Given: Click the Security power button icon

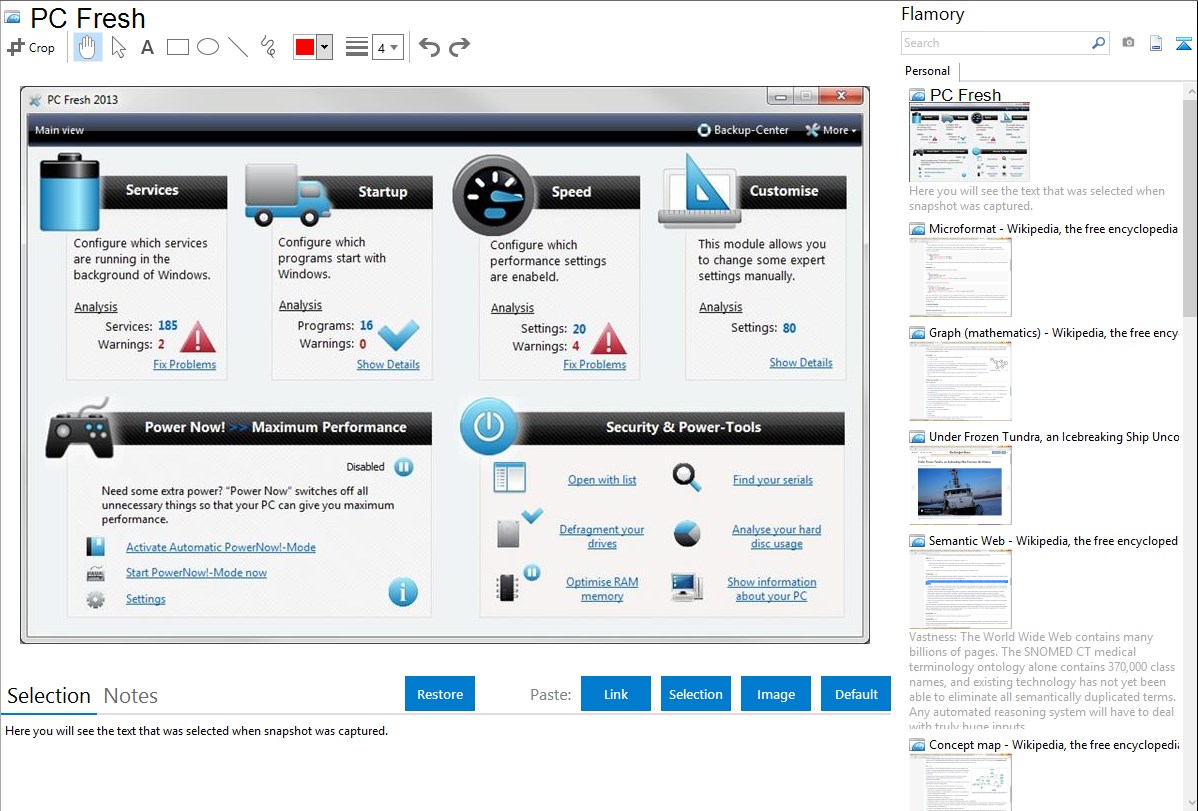Looking at the screenshot, I should [x=488, y=426].
